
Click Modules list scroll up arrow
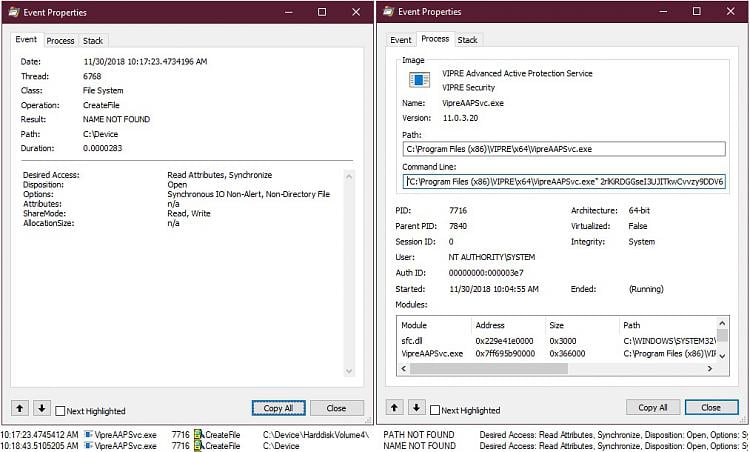tap(722, 323)
